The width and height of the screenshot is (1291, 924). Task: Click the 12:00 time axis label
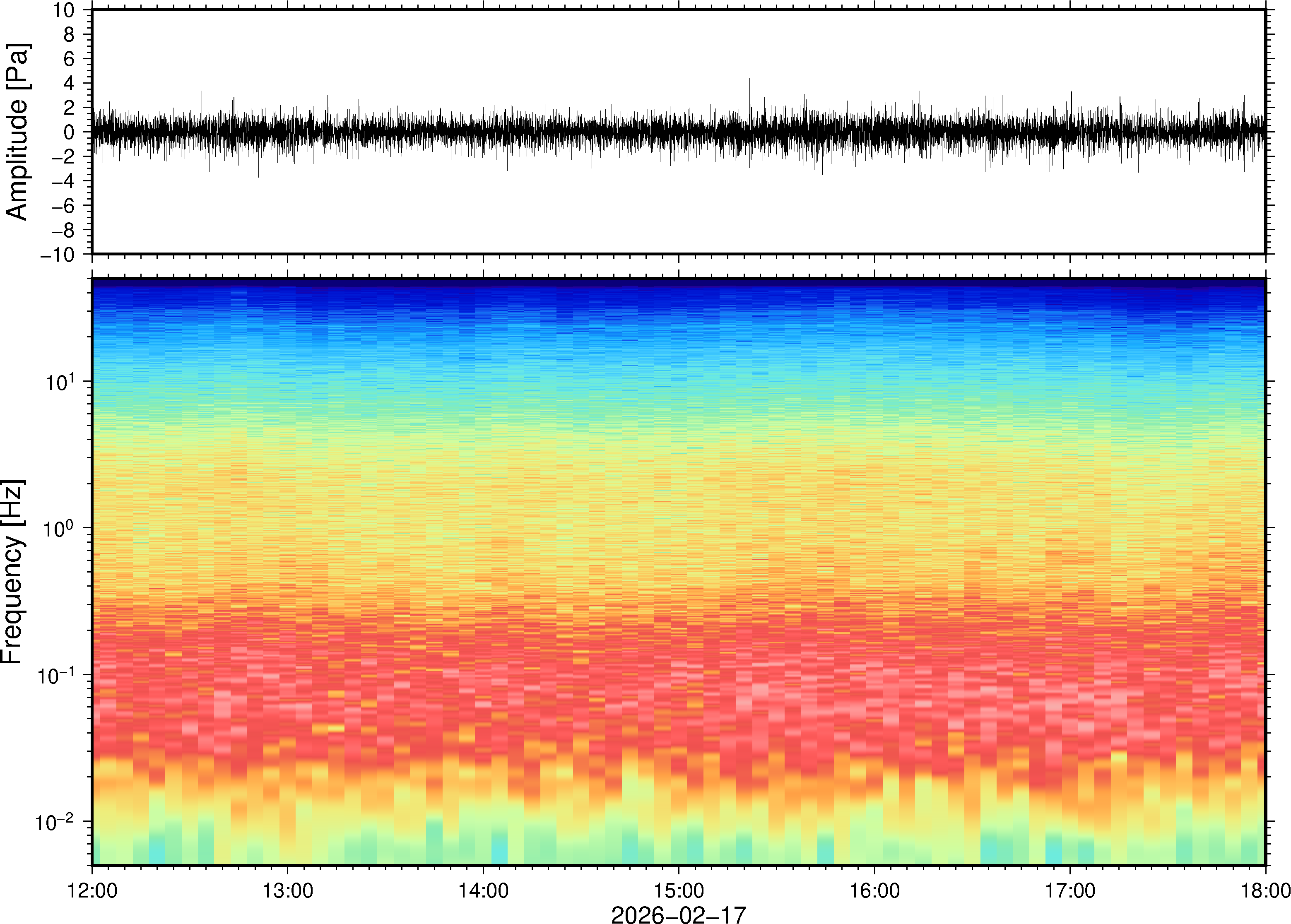(x=92, y=890)
